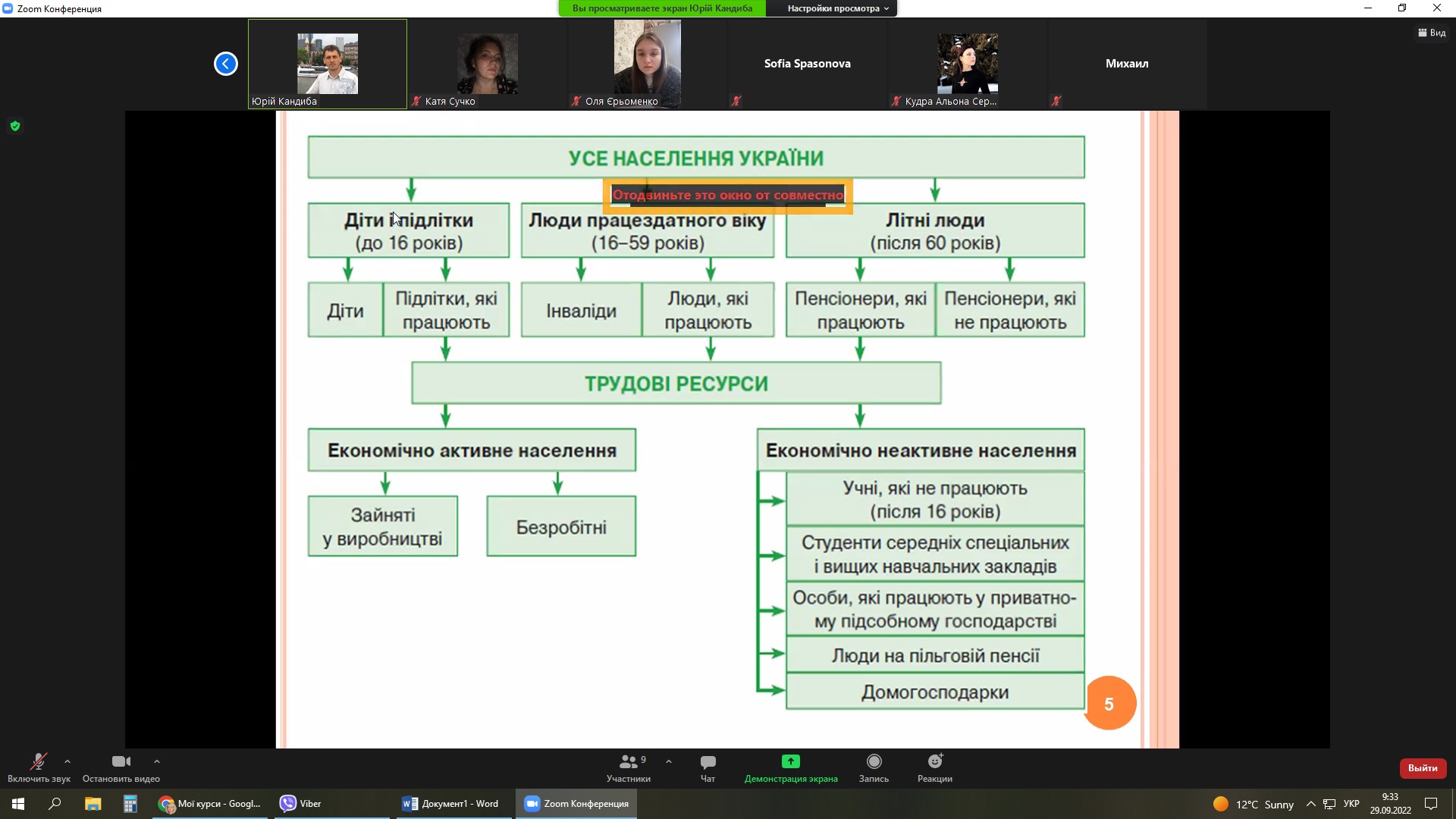This screenshot has width=1456, height=819.
Task: Click the green encryption shield icon
Action: coord(15,126)
